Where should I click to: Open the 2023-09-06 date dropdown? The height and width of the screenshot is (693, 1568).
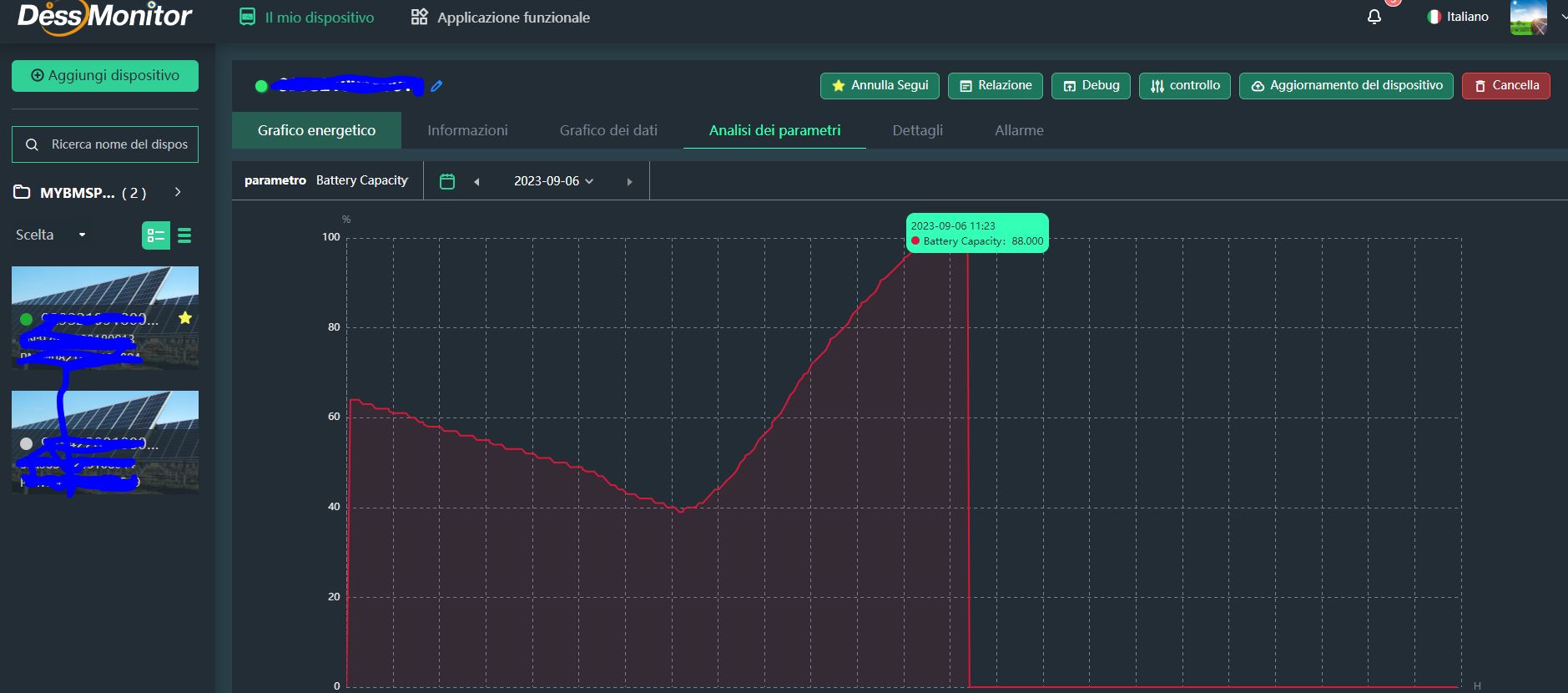pyautogui.click(x=553, y=181)
